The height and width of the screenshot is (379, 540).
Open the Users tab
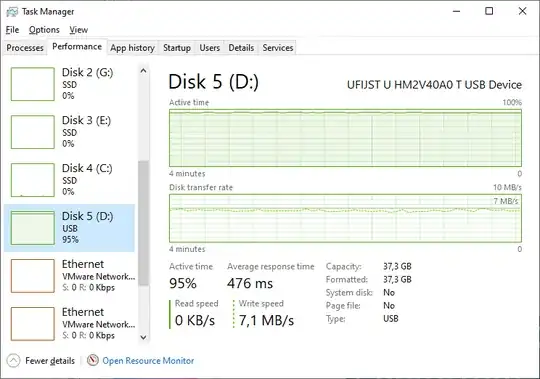209,48
